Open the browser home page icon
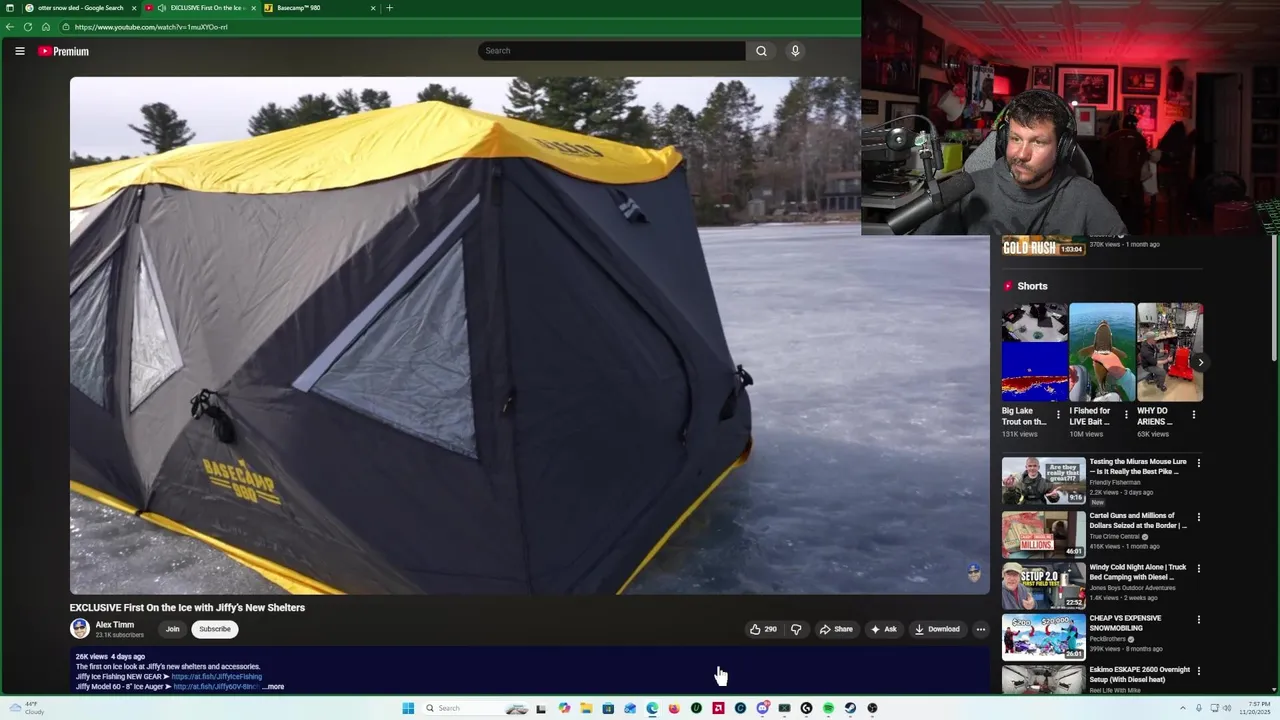The height and width of the screenshot is (720, 1280). (46, 27)
